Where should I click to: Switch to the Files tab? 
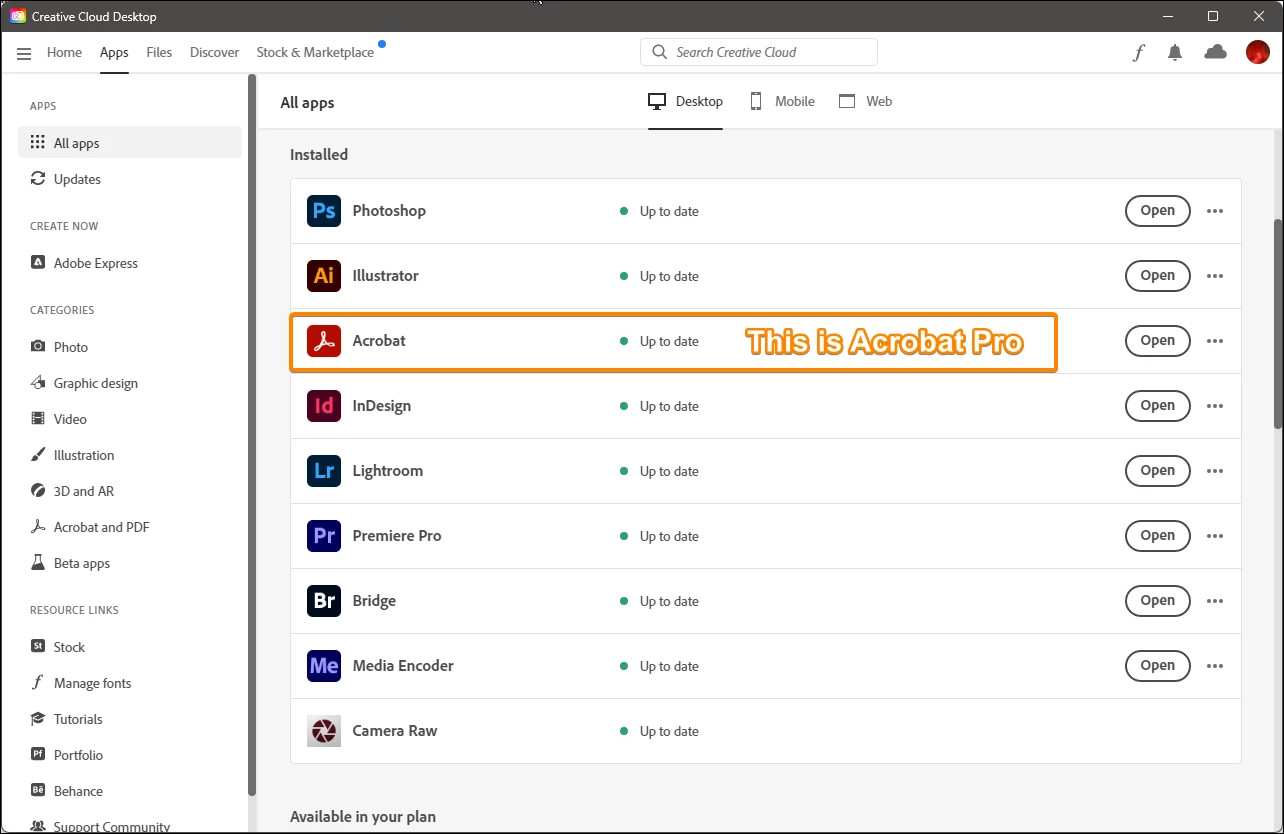159,52
